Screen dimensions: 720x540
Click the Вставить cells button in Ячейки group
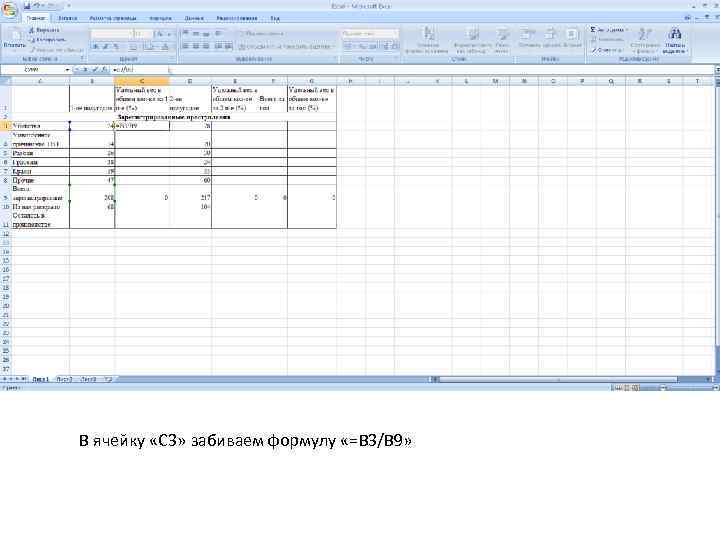click(529, 39)
